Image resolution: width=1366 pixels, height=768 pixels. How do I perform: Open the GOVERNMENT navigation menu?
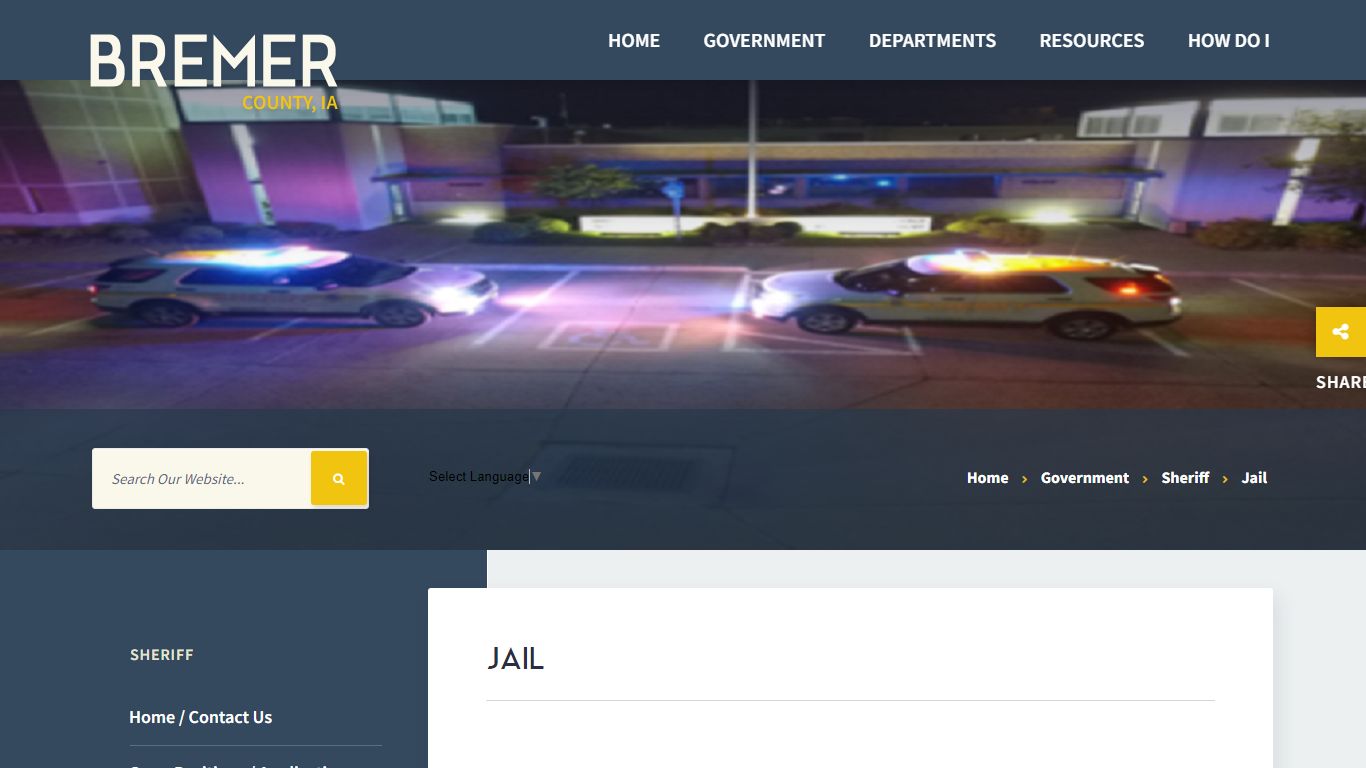coord(764,41)
